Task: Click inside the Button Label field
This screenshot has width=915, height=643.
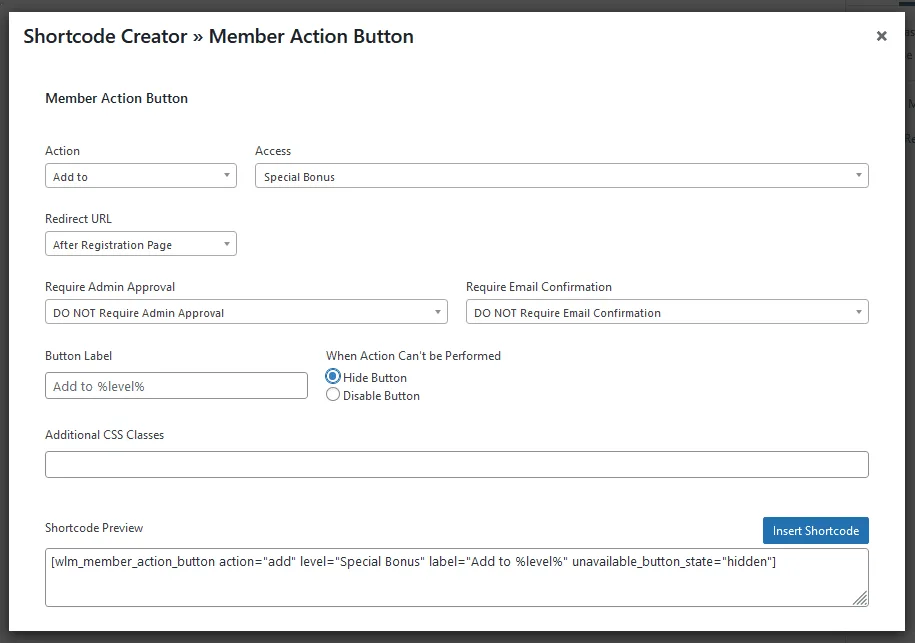Action: 175,385
